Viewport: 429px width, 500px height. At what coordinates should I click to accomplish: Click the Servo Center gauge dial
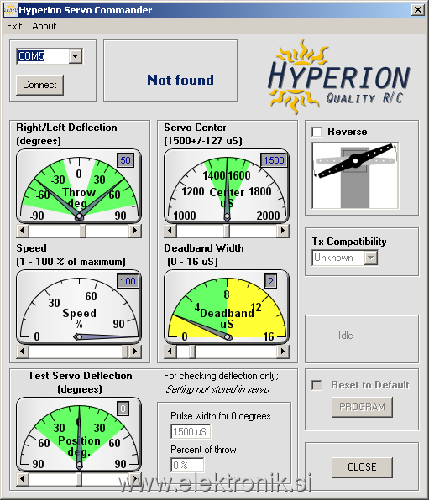[x=227, y=187]
